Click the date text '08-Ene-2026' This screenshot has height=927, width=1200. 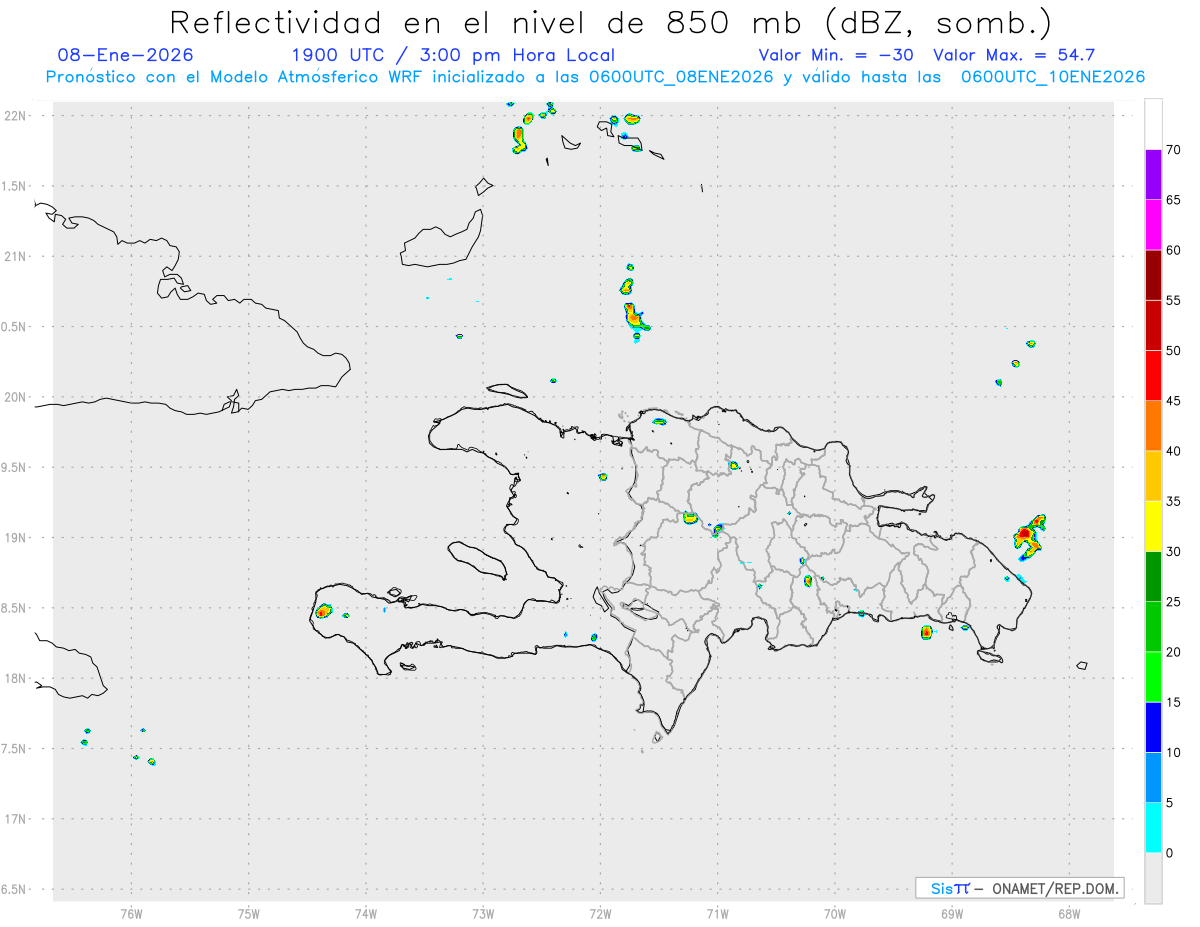coord(126,55)
